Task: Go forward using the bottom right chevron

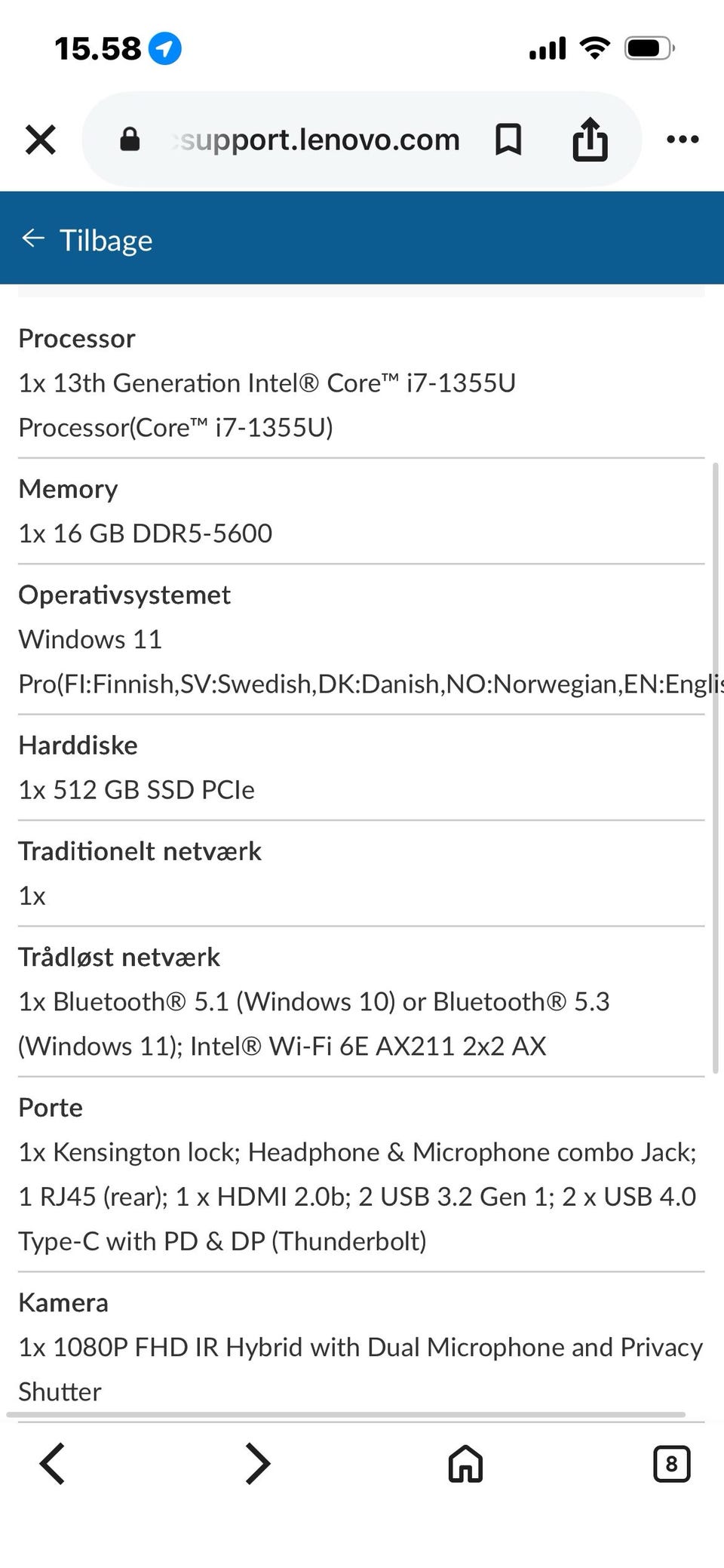Action: [x=258, y=1464]
